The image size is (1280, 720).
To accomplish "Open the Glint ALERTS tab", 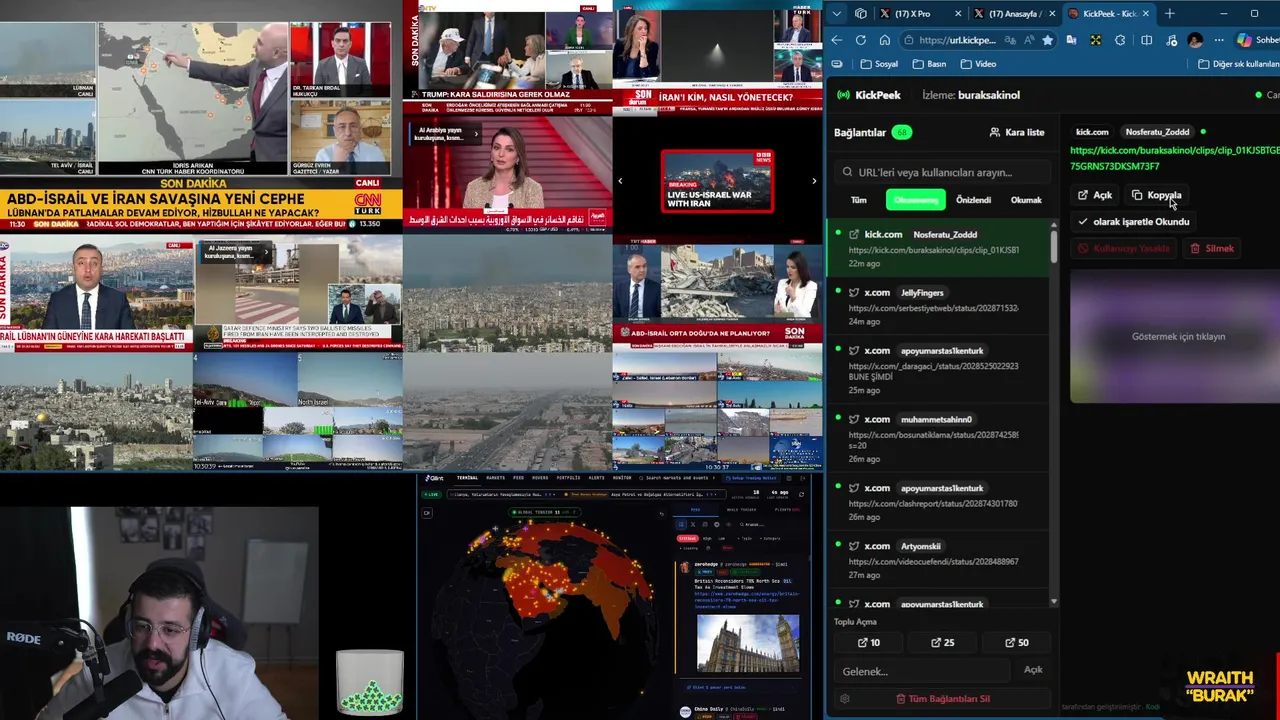I will pyautogui.click(x=596, y=478).
